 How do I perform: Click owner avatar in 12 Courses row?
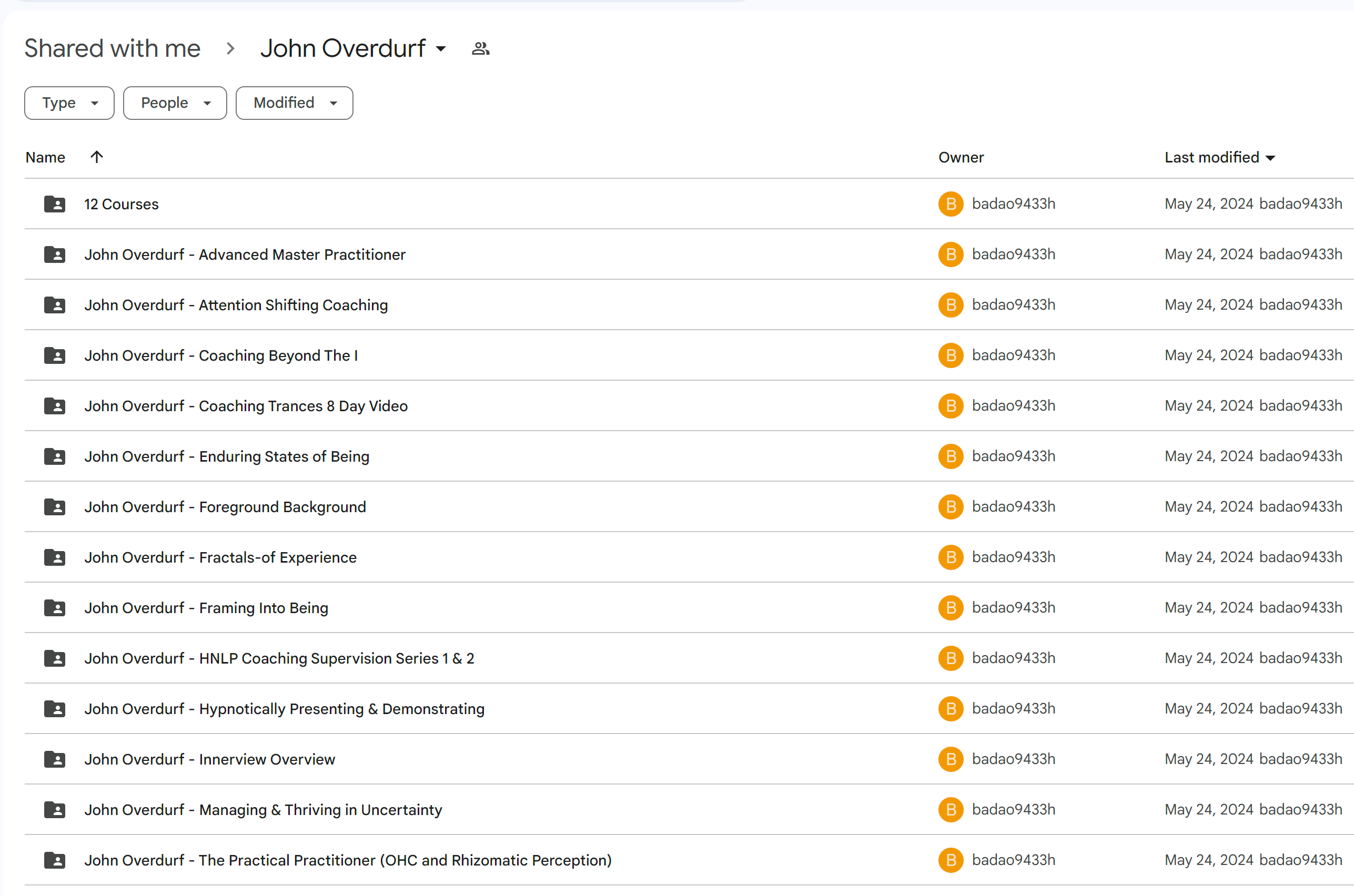tap(951, 204)
